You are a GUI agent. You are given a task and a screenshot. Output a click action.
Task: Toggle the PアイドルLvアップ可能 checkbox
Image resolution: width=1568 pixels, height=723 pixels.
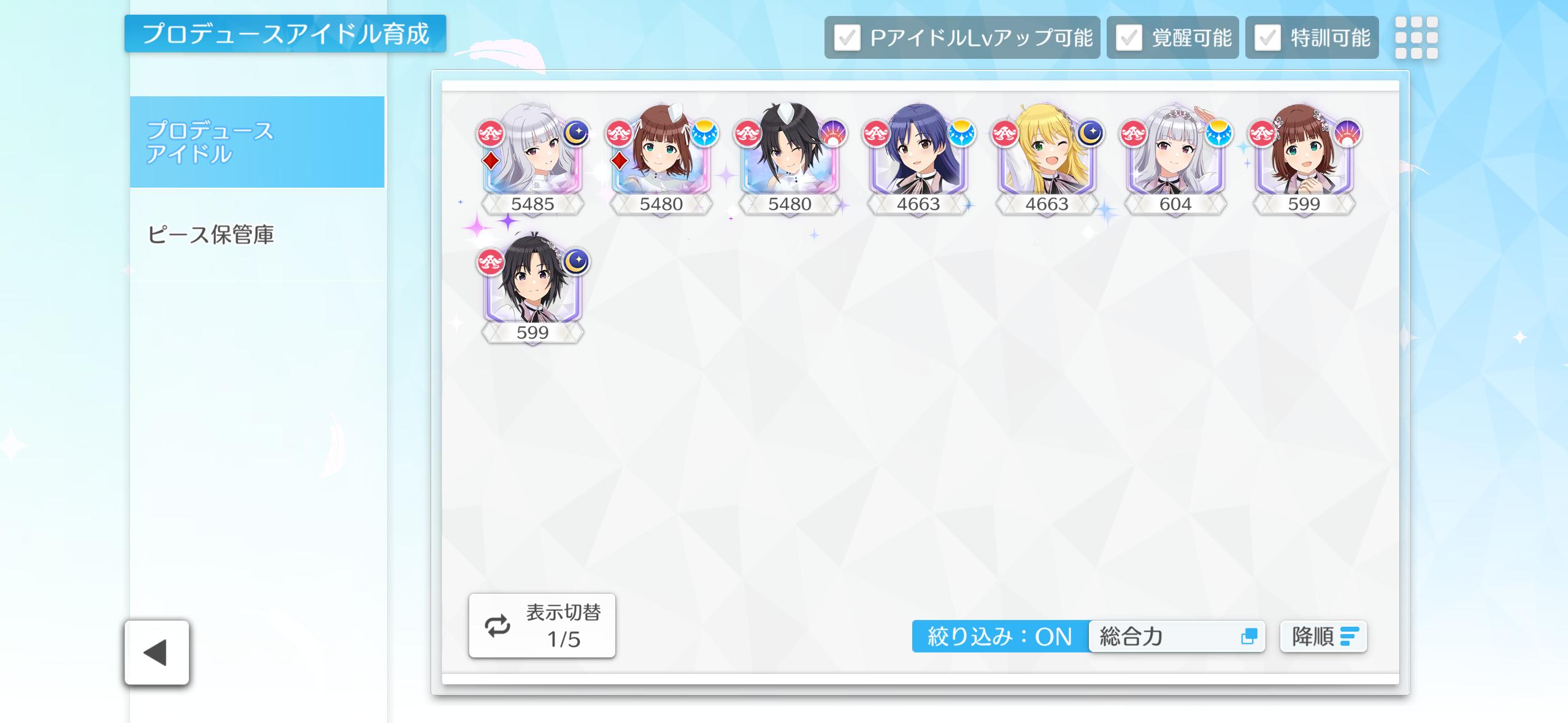pyautogui.click(x=847, y=38)
